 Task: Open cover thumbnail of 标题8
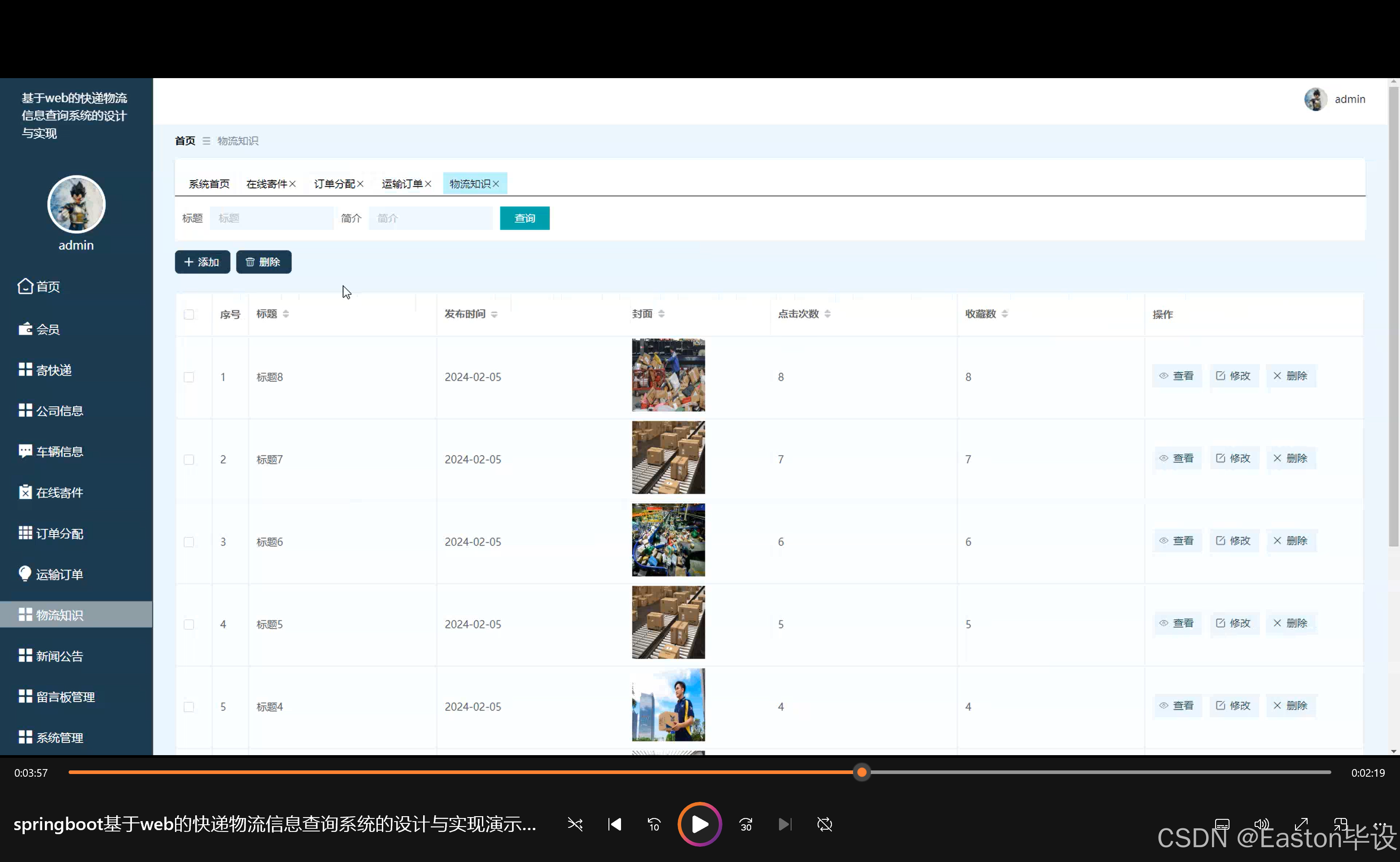669,375
